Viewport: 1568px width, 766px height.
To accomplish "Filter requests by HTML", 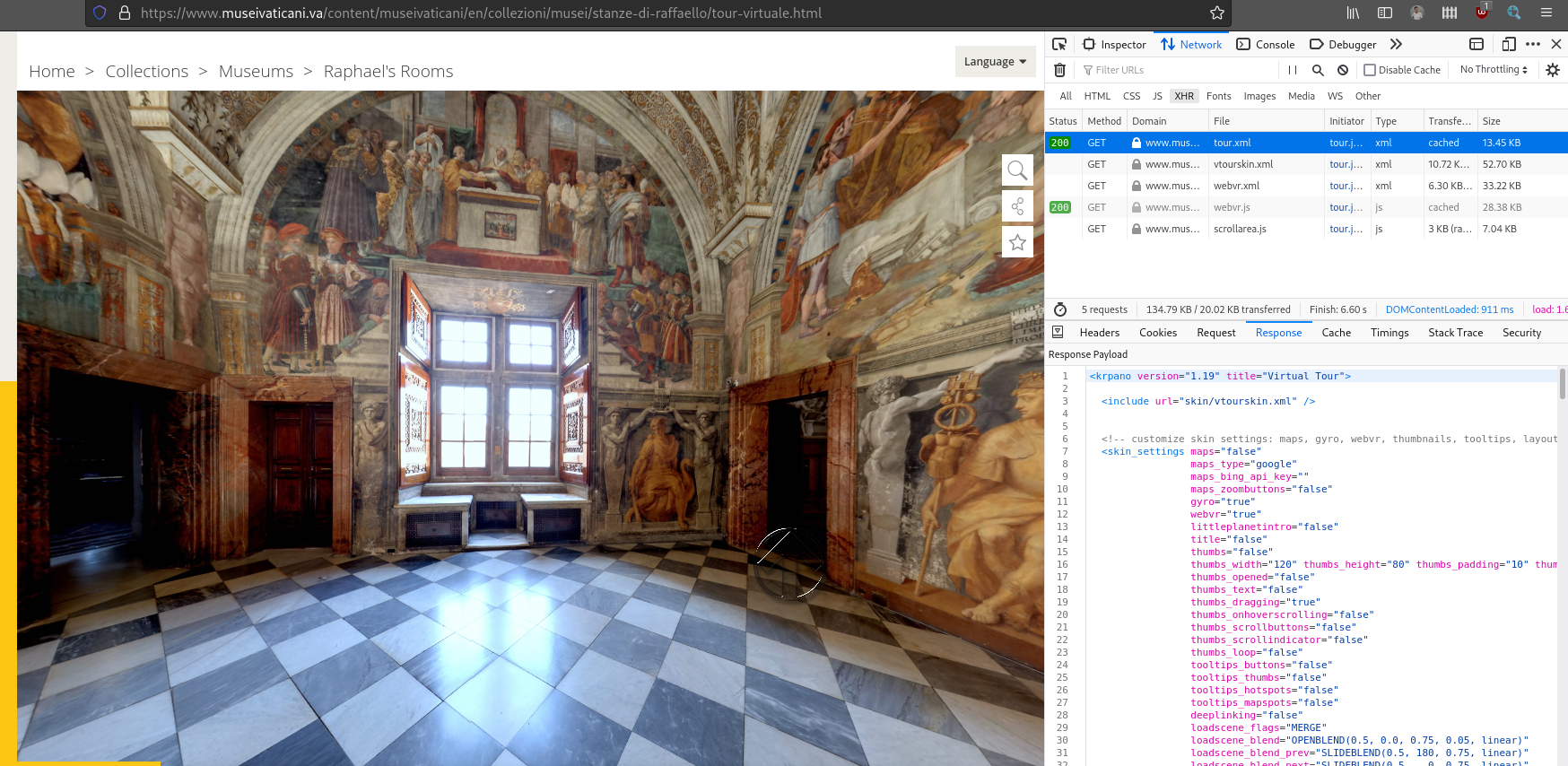I will click(1097, 96).
